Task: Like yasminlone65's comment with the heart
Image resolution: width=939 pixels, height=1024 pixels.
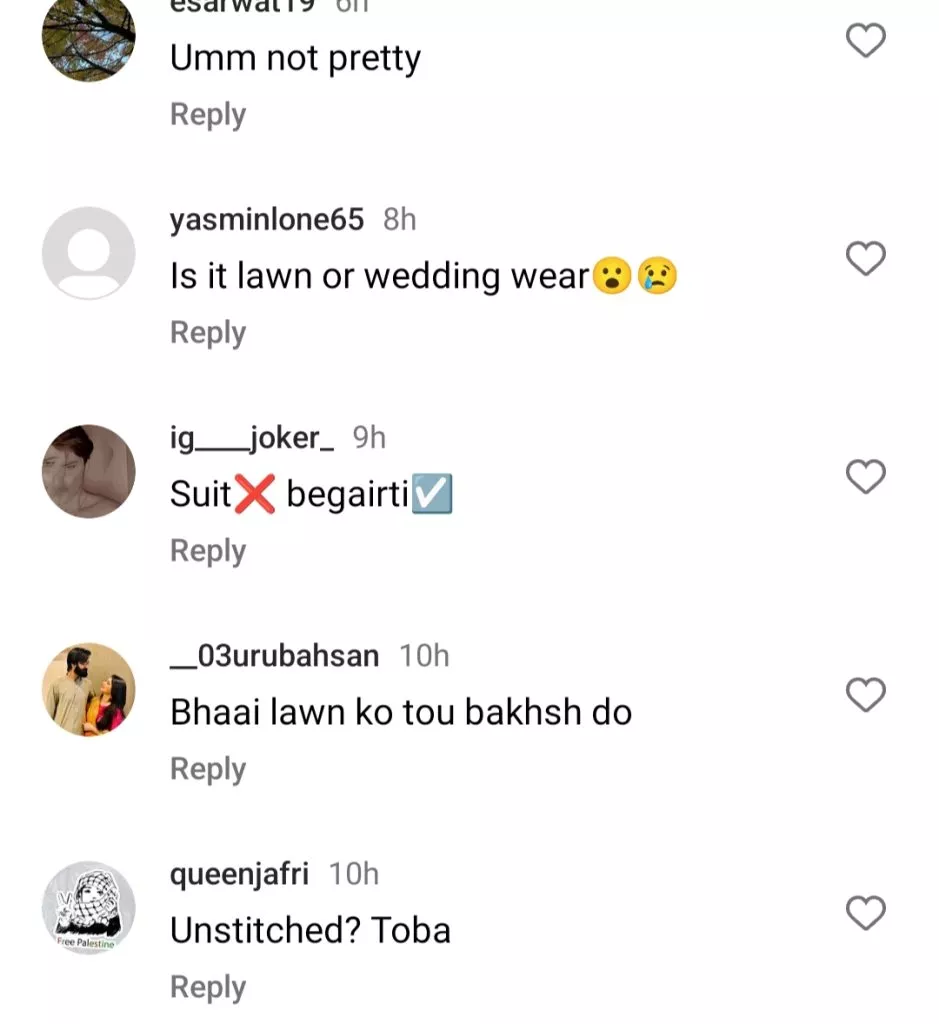Action: [x=866, y=259]
